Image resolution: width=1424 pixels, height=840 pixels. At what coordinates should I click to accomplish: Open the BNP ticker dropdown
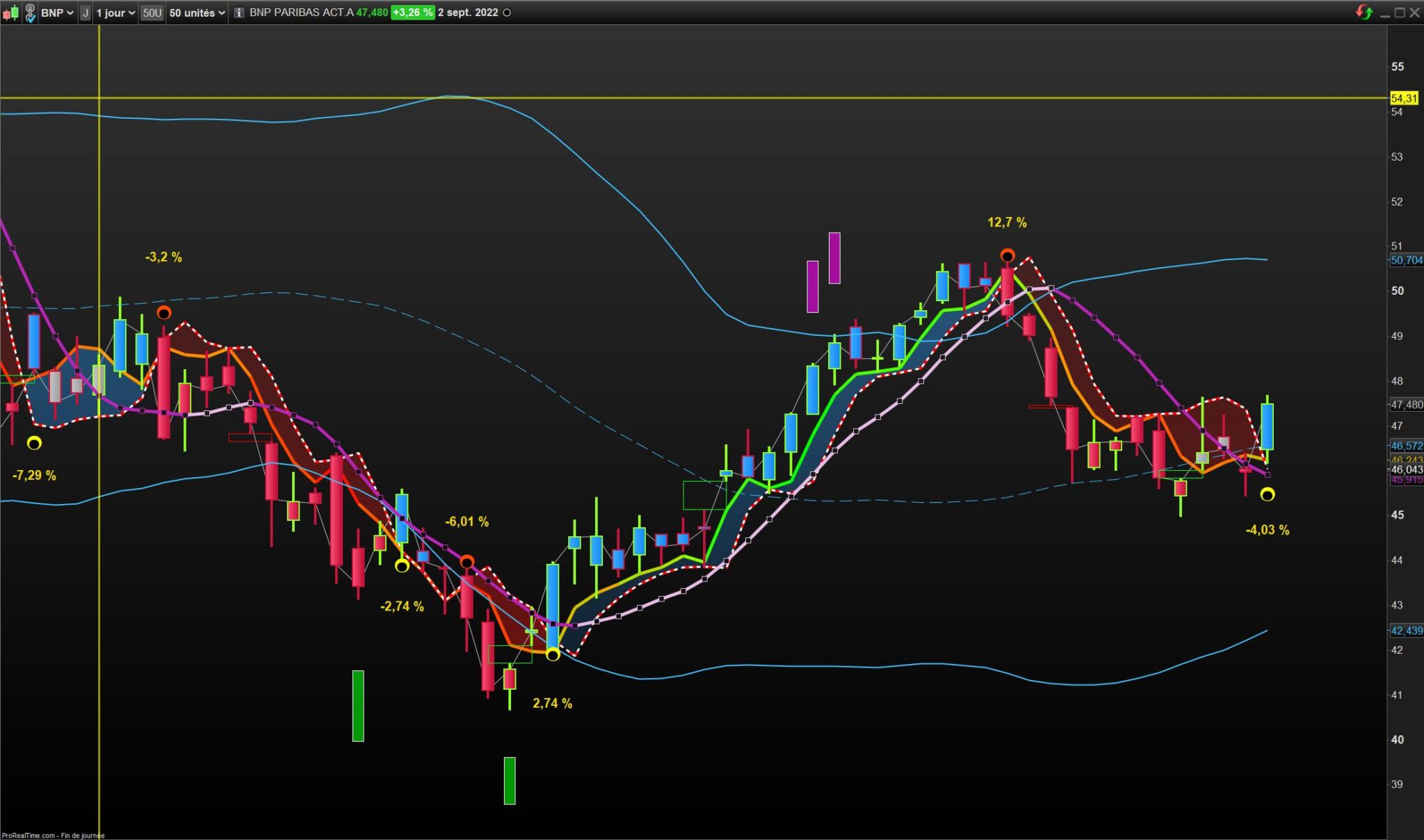[57, 13]
